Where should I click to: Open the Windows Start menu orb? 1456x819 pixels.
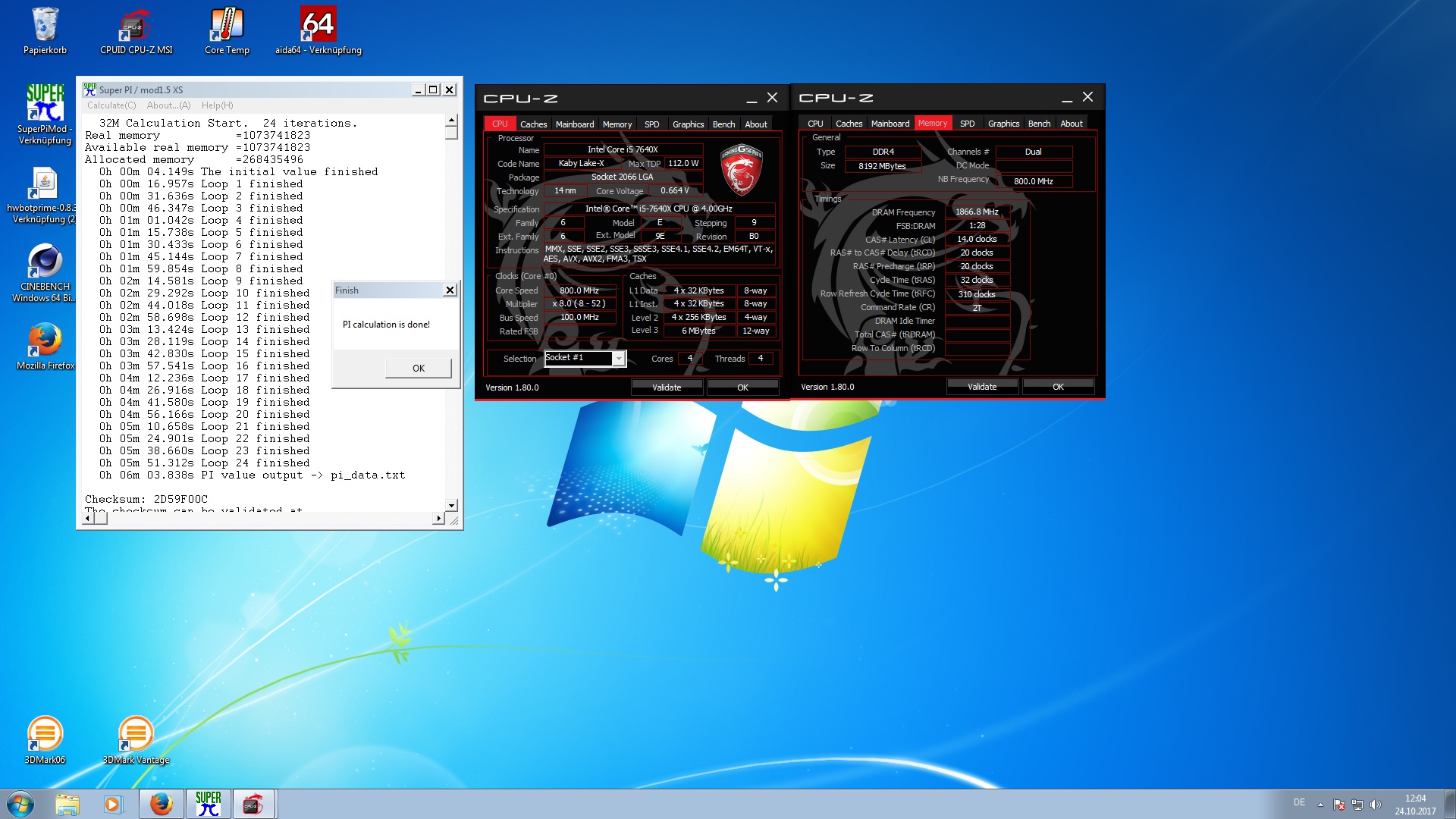(x=20, y=804)
